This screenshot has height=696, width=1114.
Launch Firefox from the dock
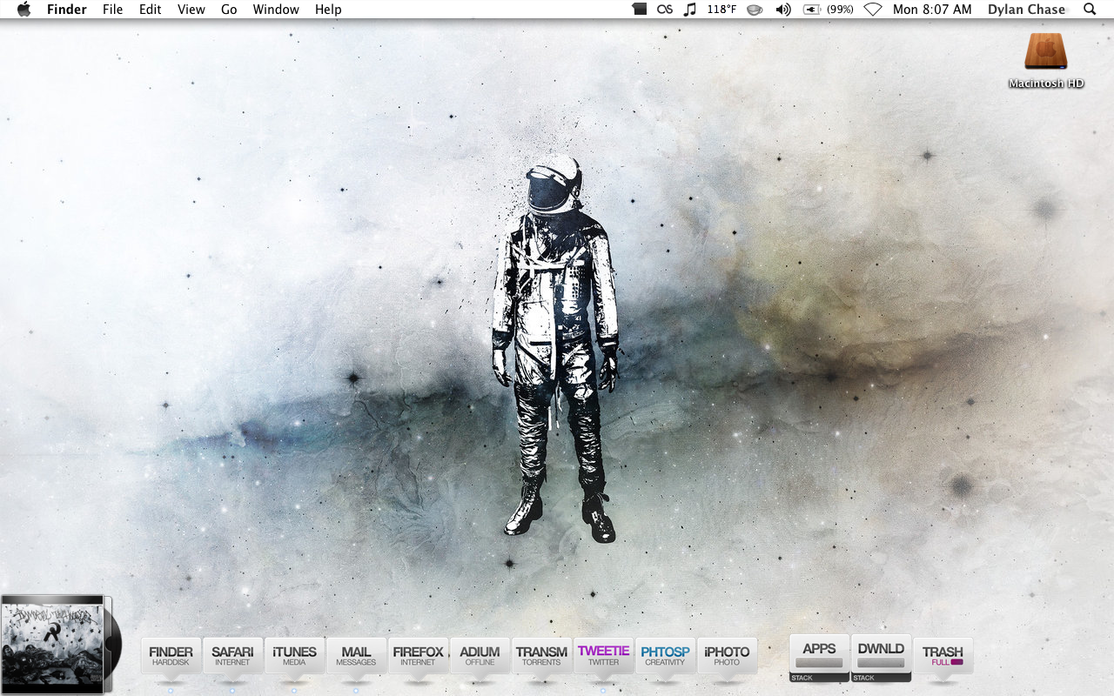pos(418,655)
